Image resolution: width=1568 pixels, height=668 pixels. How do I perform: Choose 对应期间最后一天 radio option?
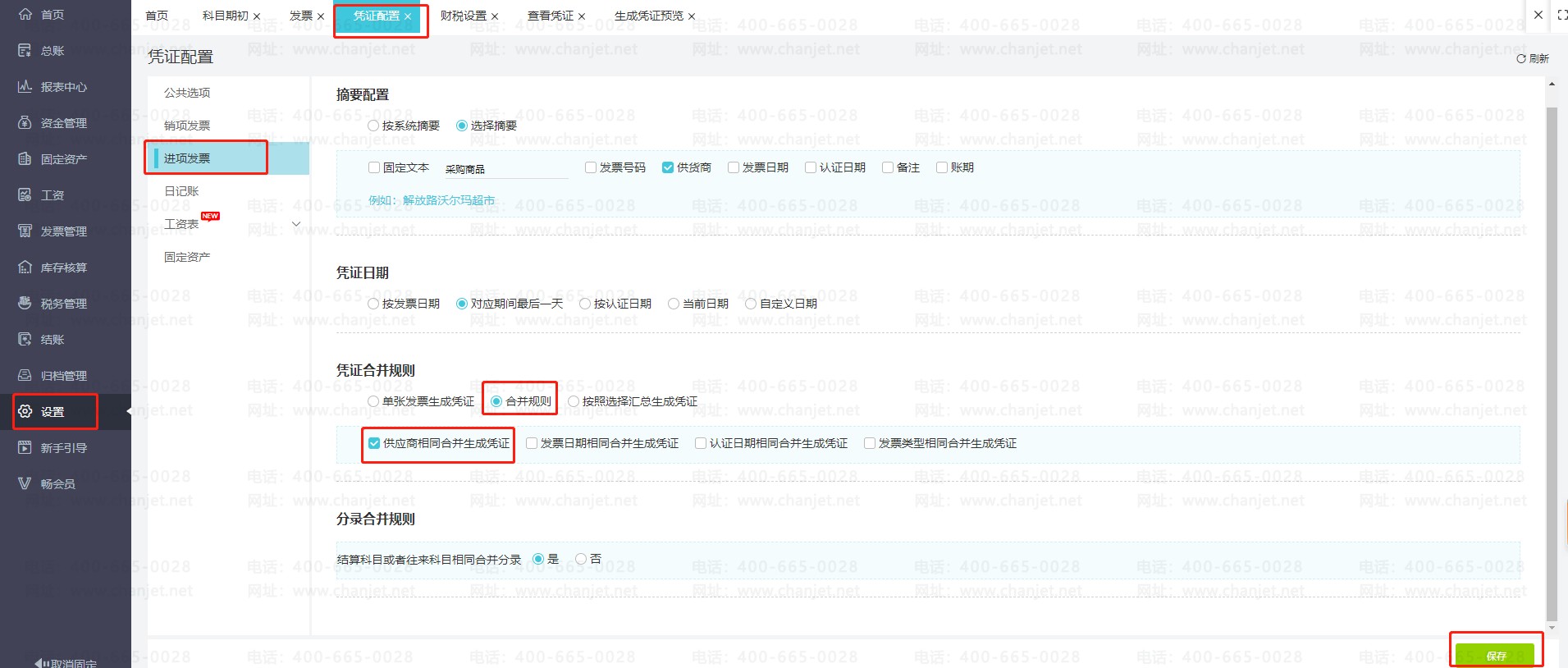point(462,304)
